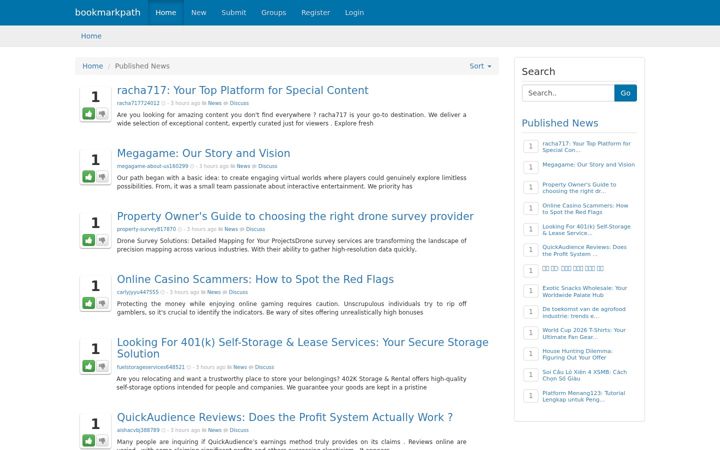Downvote the racha717 Top Platform post
The width and height of the screenshot is (720, 450).
pyautogui.click(x=102, y=113)
